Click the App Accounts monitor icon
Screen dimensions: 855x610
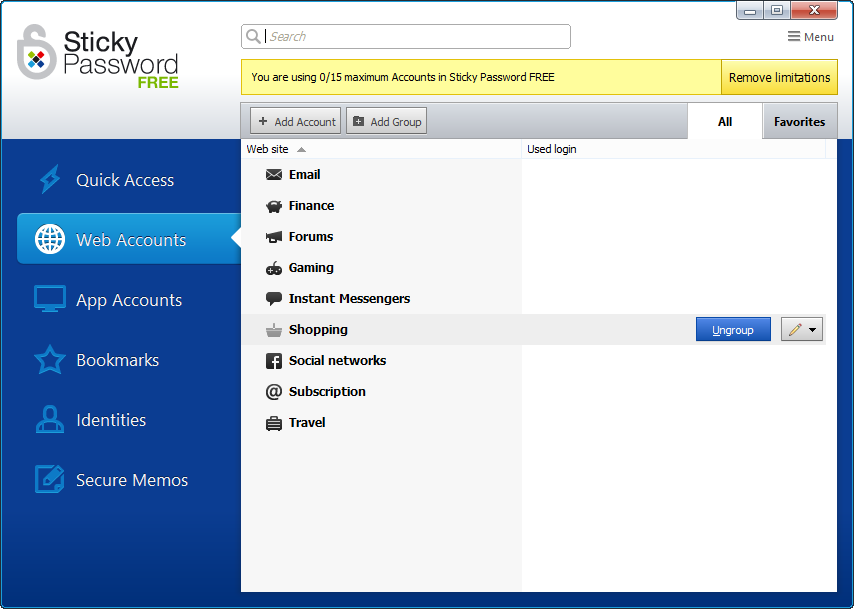(50, 299)
